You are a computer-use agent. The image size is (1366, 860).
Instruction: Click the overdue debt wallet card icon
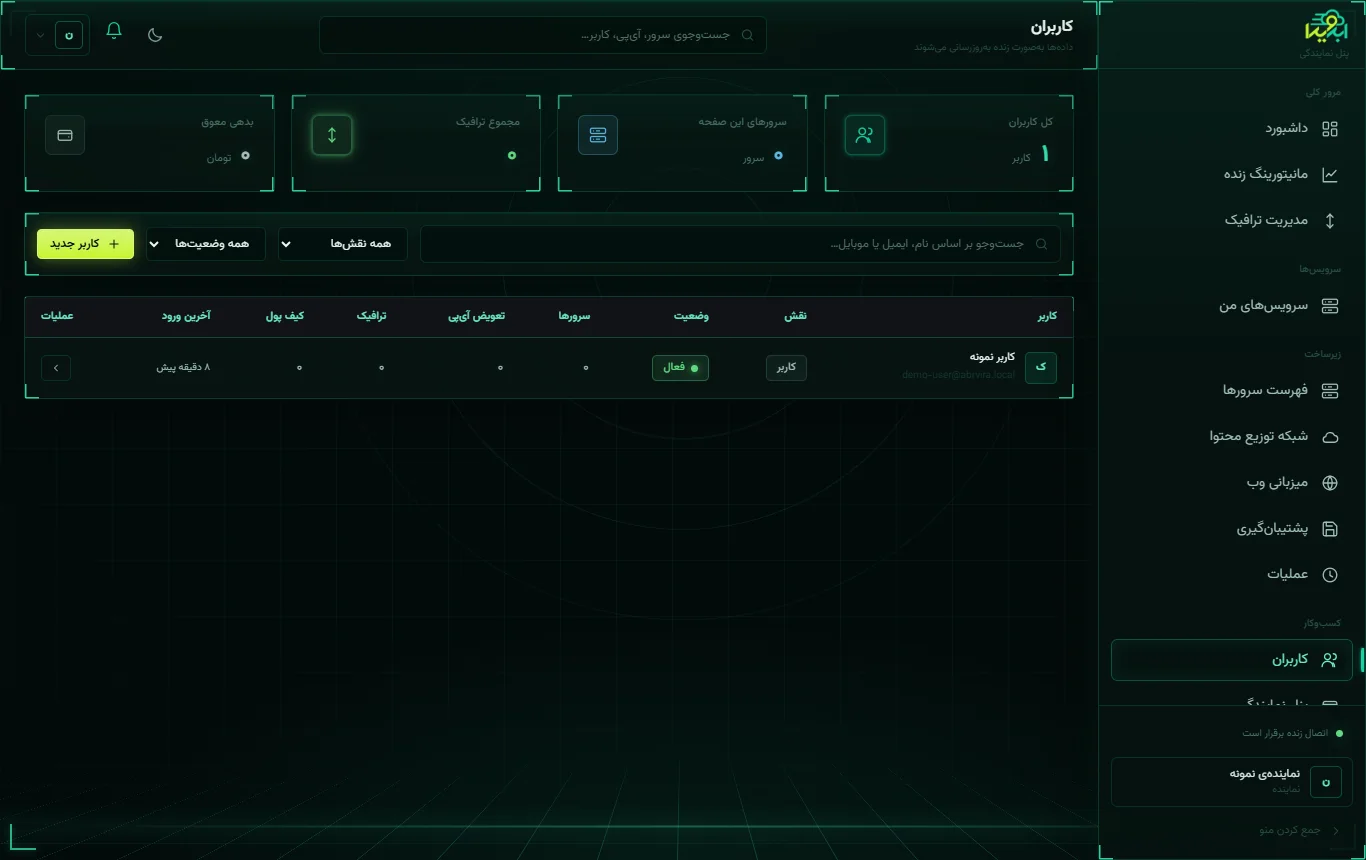coord(65,135)
